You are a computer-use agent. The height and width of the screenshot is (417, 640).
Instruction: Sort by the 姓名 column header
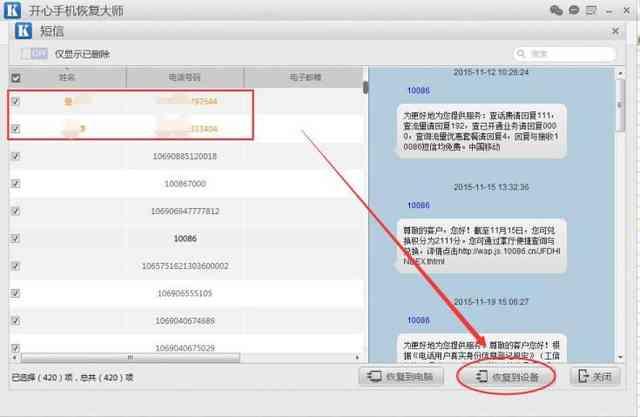click(x=67, y=77)
